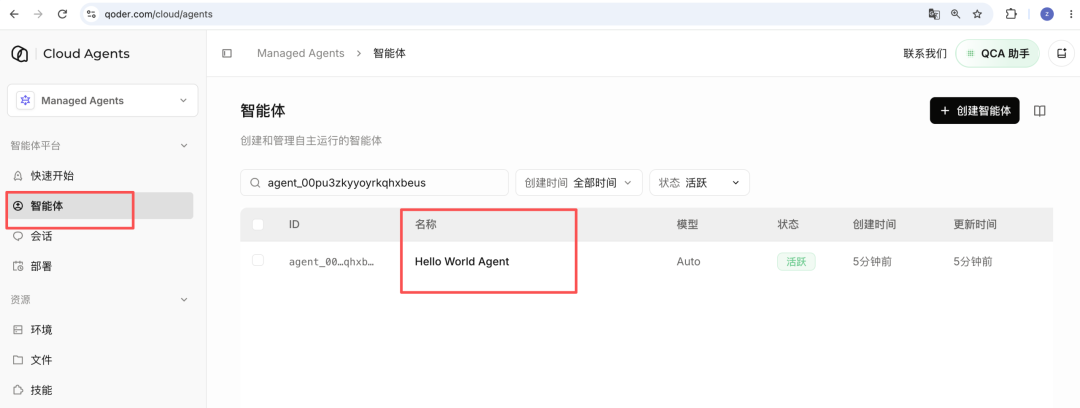Click the 状态 column header
This screenshot has width=1080, height=408.
pos(788,224)
